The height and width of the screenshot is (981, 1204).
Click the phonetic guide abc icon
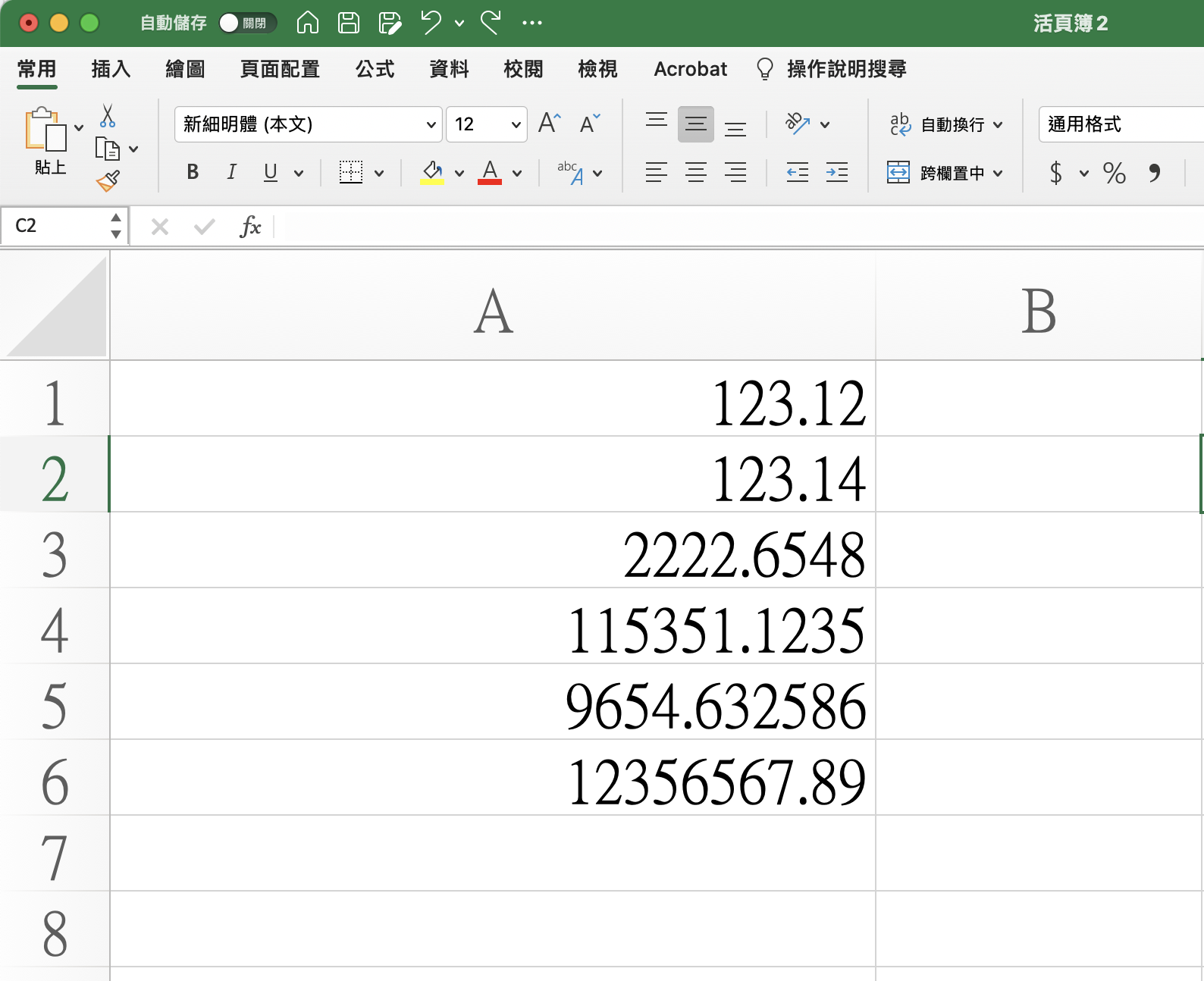(572, 173)
